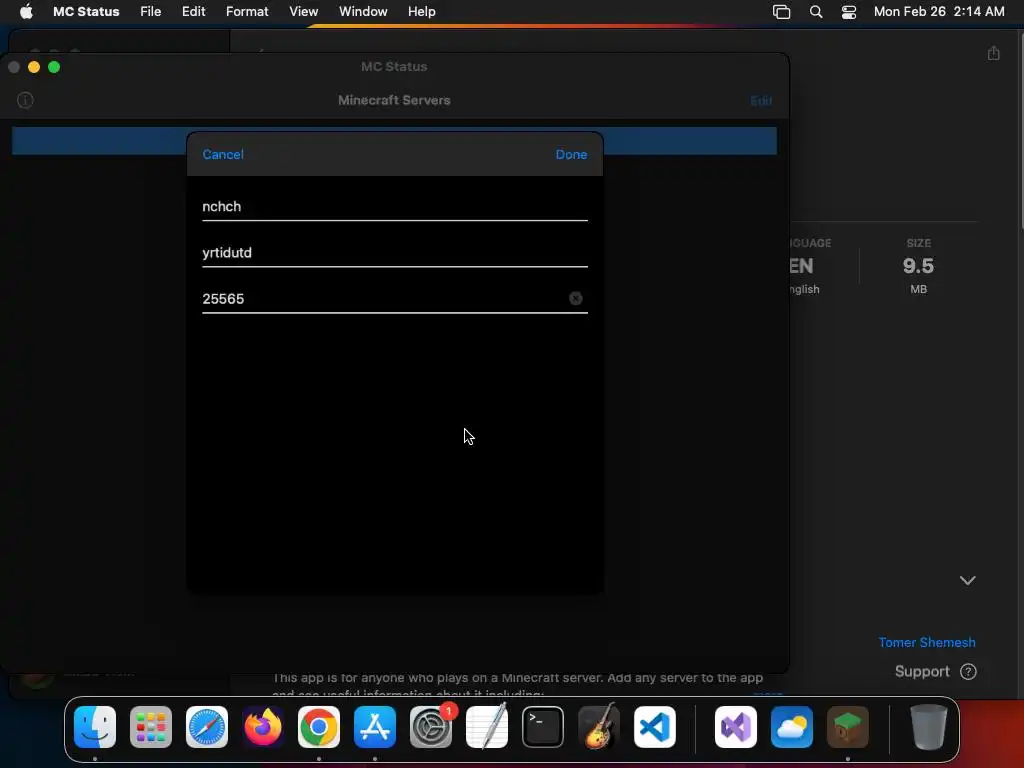Open the Trash from the Dock

point(929,727)
